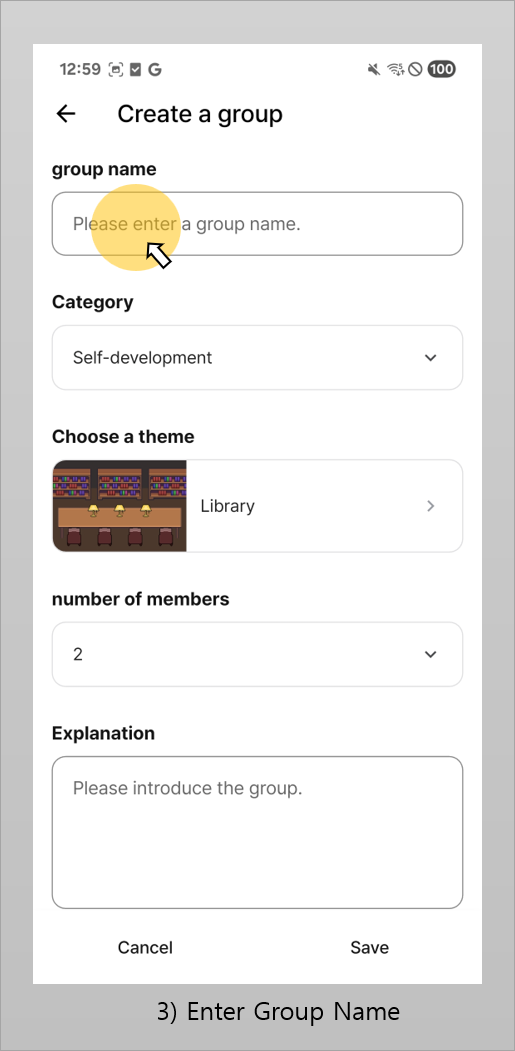515x1051 pixels.
Task: Tap the clock showing 12:59
Action: (80, 69)
